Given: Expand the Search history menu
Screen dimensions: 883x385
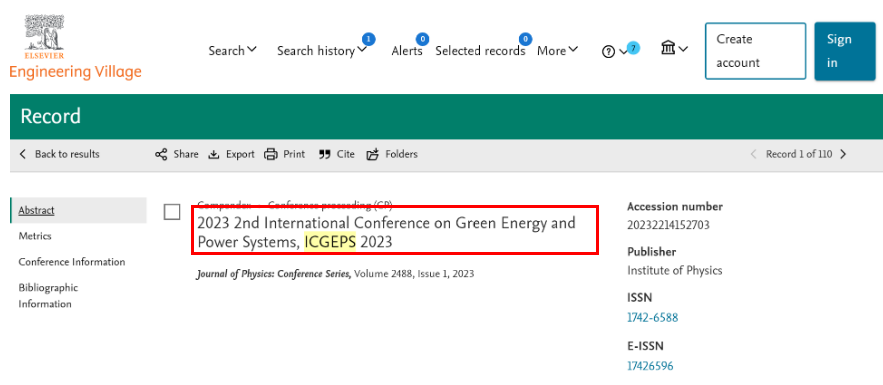Looking at the screenshot, I should pyautogui.click(x=322, y=51).
